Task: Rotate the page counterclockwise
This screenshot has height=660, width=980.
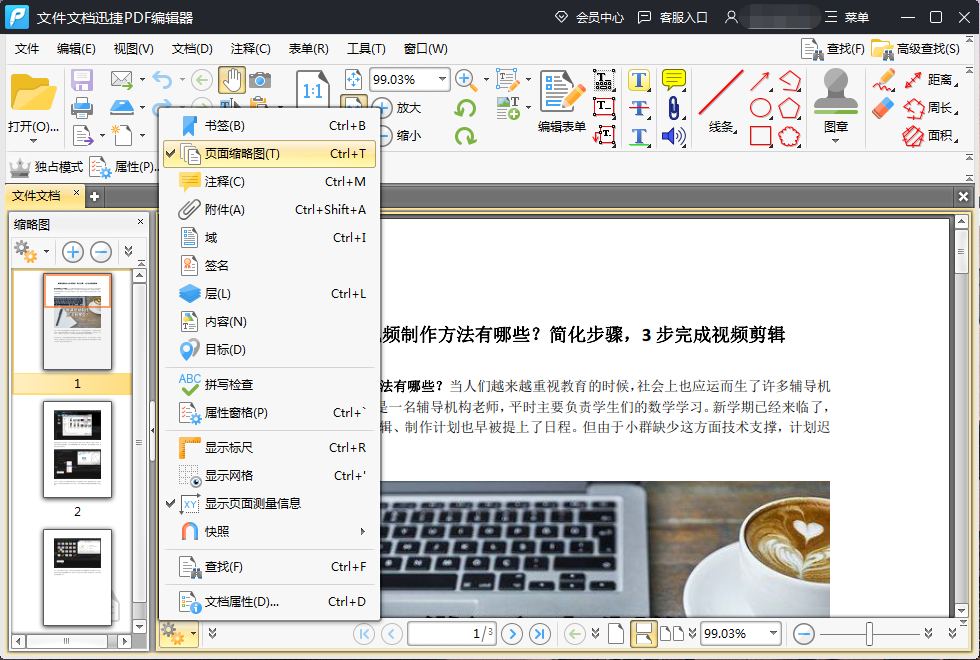Action: [x=465, y=108]
